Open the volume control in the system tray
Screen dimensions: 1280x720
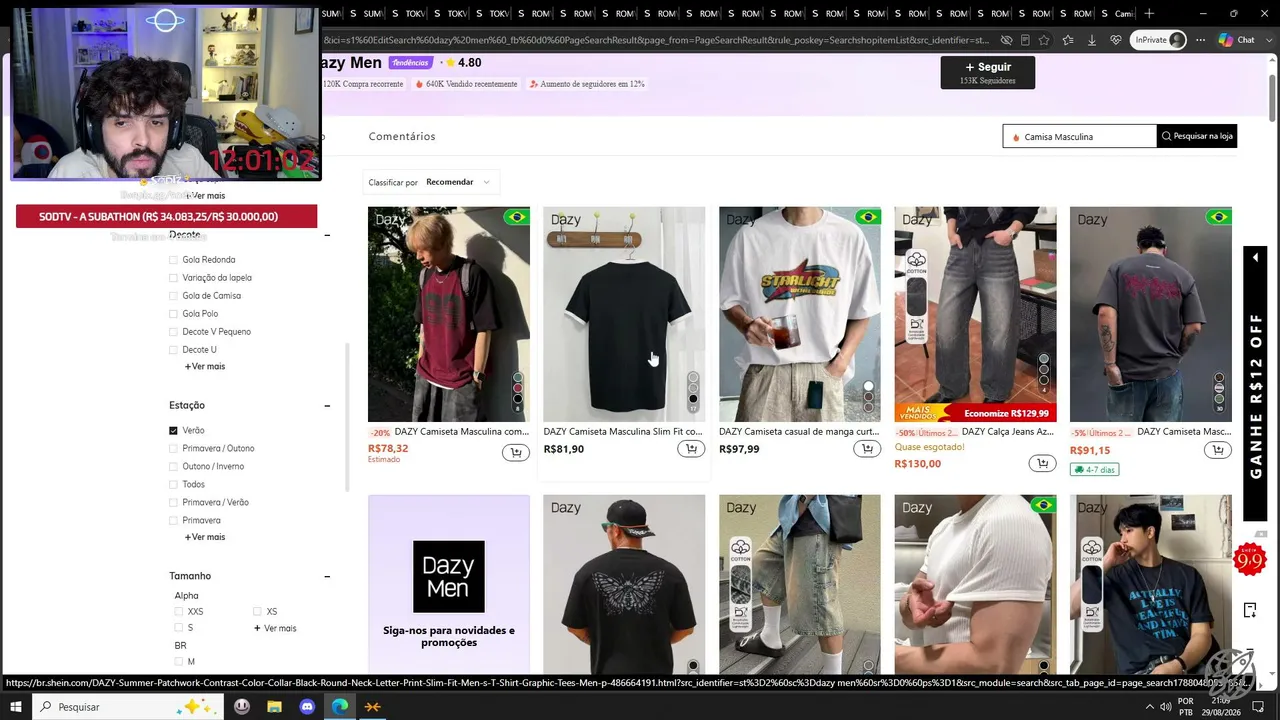(x=1166, y=707)
